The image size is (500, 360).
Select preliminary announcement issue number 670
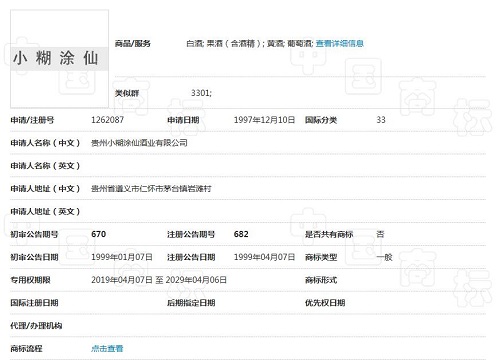pyautogui.click(x=99, y=234)
